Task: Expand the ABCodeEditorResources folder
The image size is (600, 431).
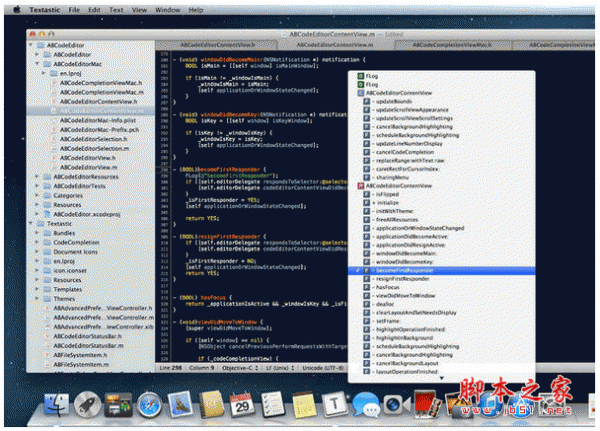Action: pos(37,176)
